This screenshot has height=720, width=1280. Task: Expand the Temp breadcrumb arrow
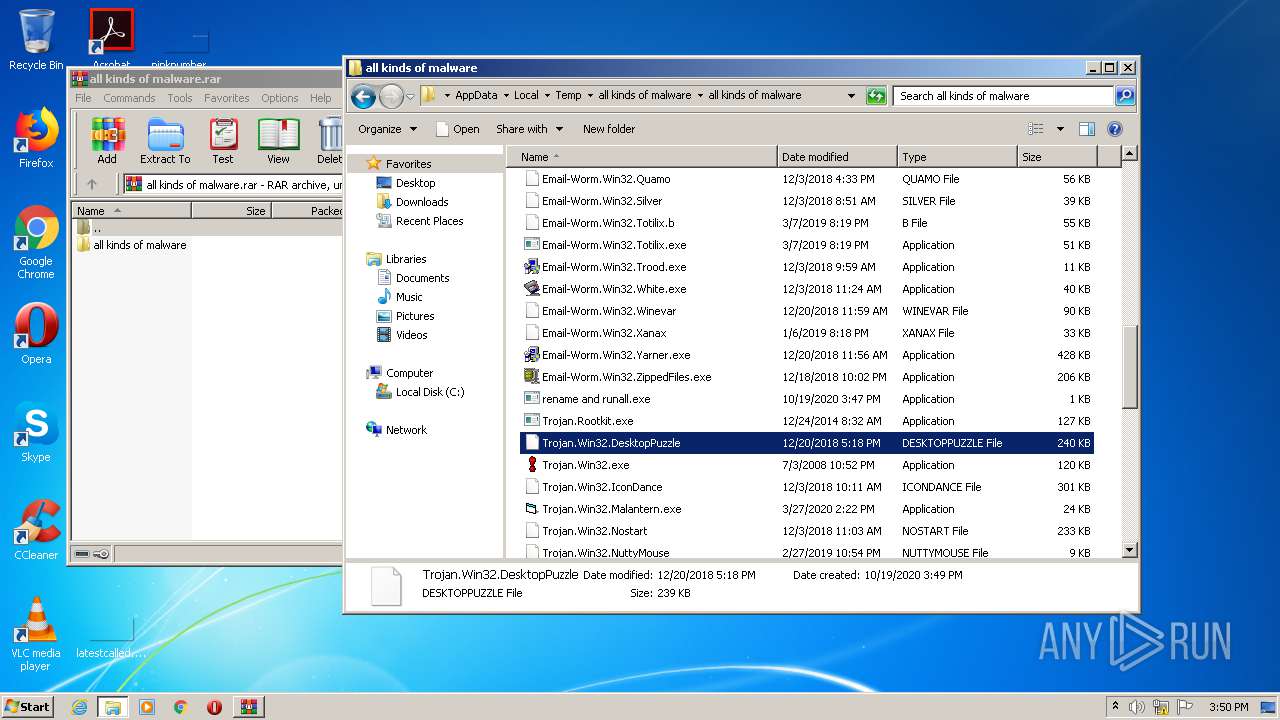click(589, 96)
